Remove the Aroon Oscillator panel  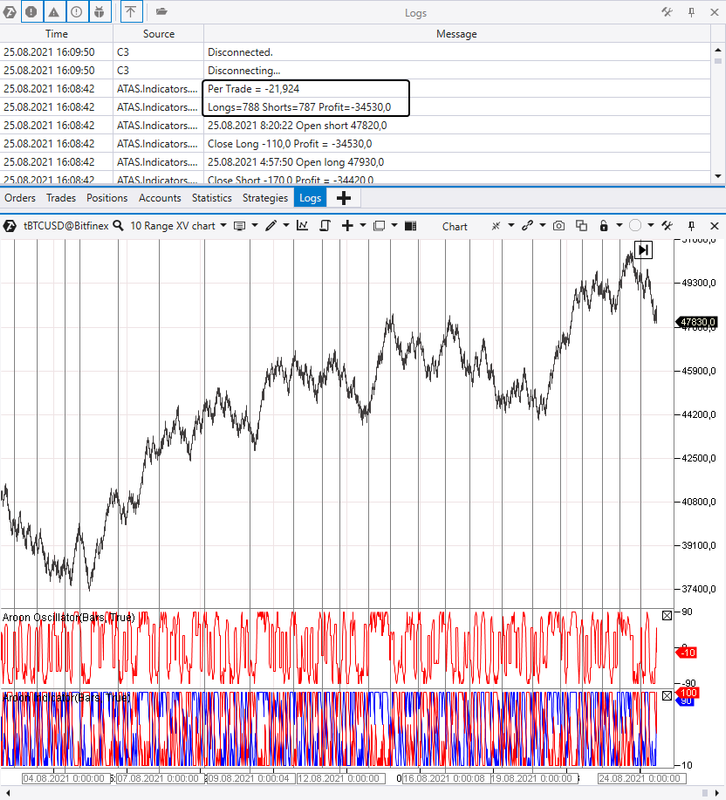pos(667,615)
